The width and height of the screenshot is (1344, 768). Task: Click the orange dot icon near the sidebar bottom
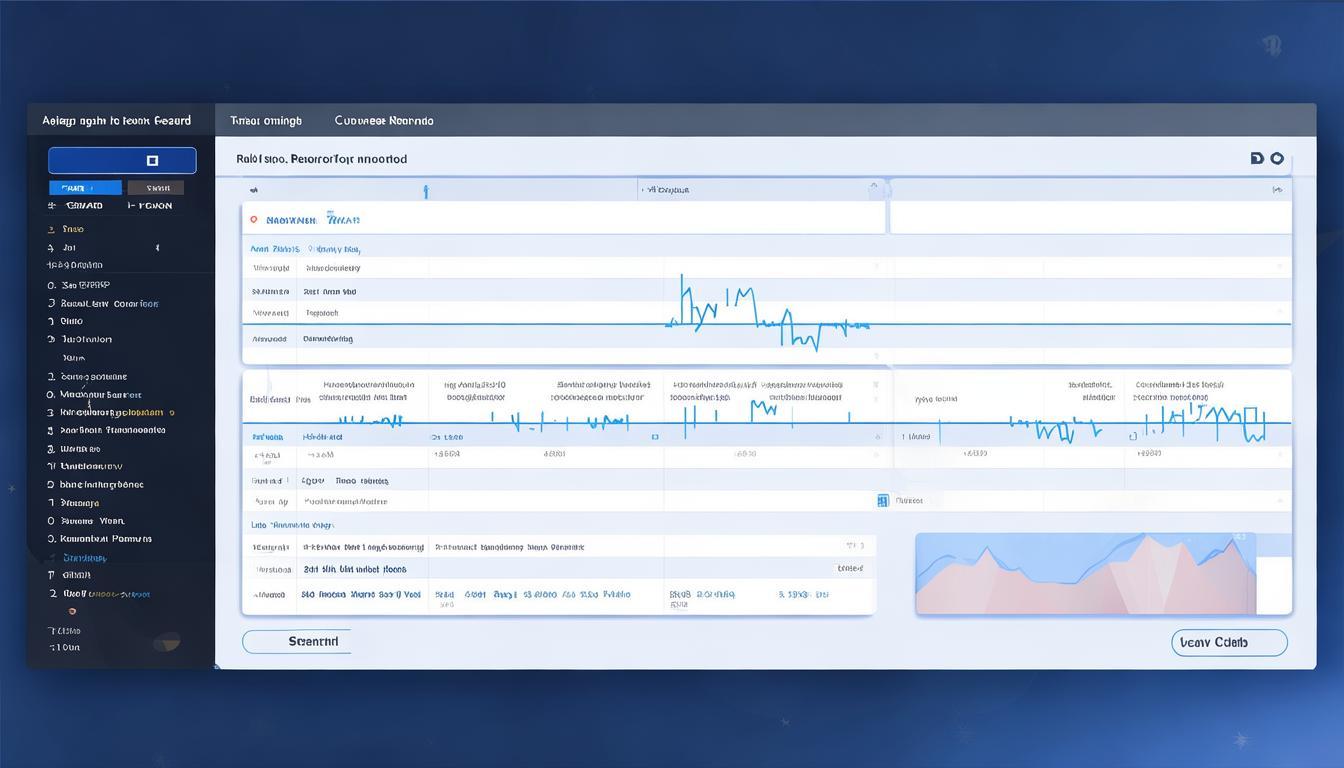click(71, 611)
